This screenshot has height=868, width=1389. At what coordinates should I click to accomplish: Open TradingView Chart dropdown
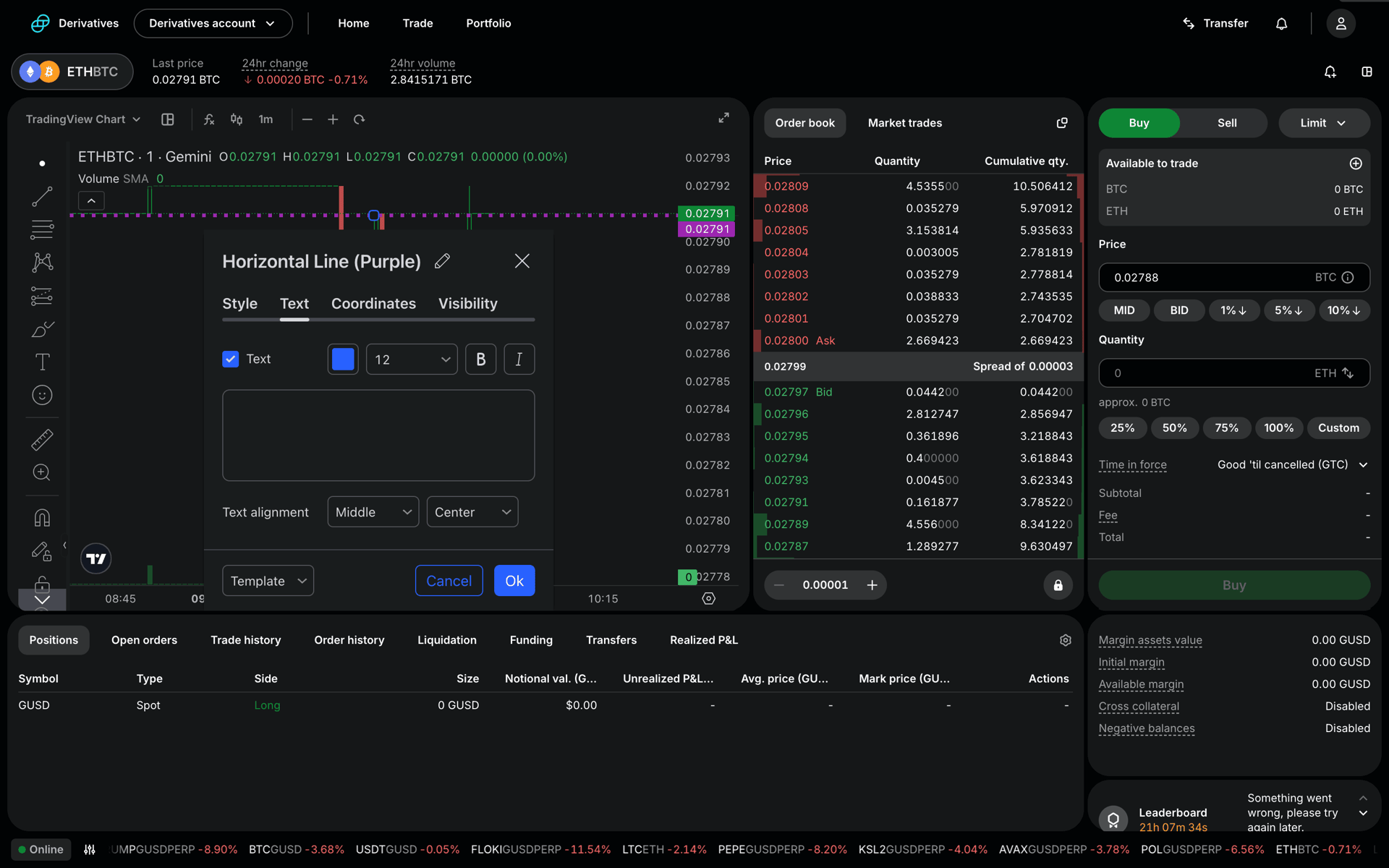82,119
